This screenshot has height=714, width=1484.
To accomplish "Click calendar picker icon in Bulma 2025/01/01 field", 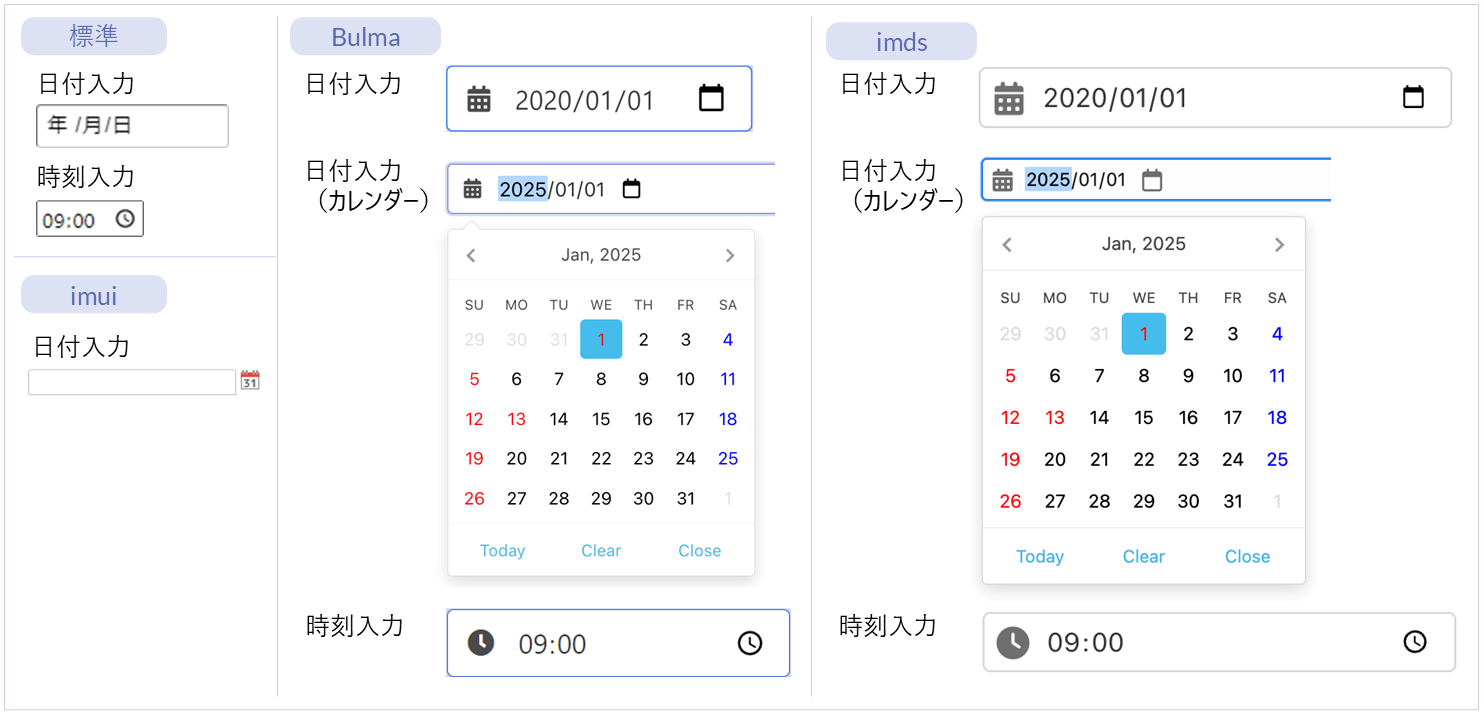I will [631, 189].
